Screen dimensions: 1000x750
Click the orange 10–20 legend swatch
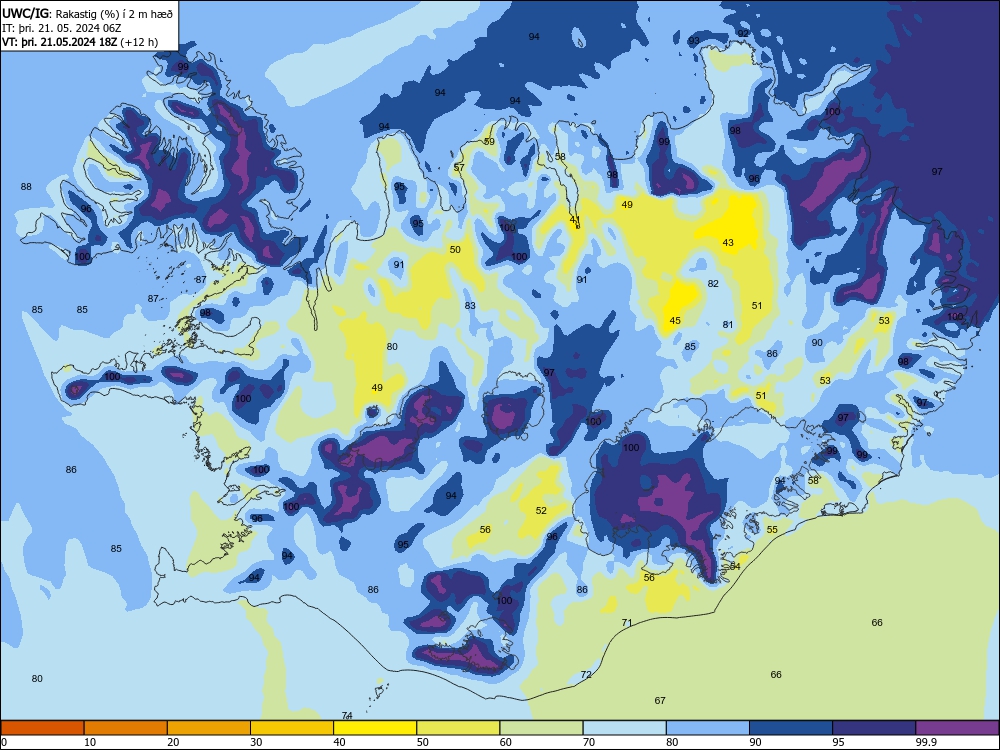(126, 728)
